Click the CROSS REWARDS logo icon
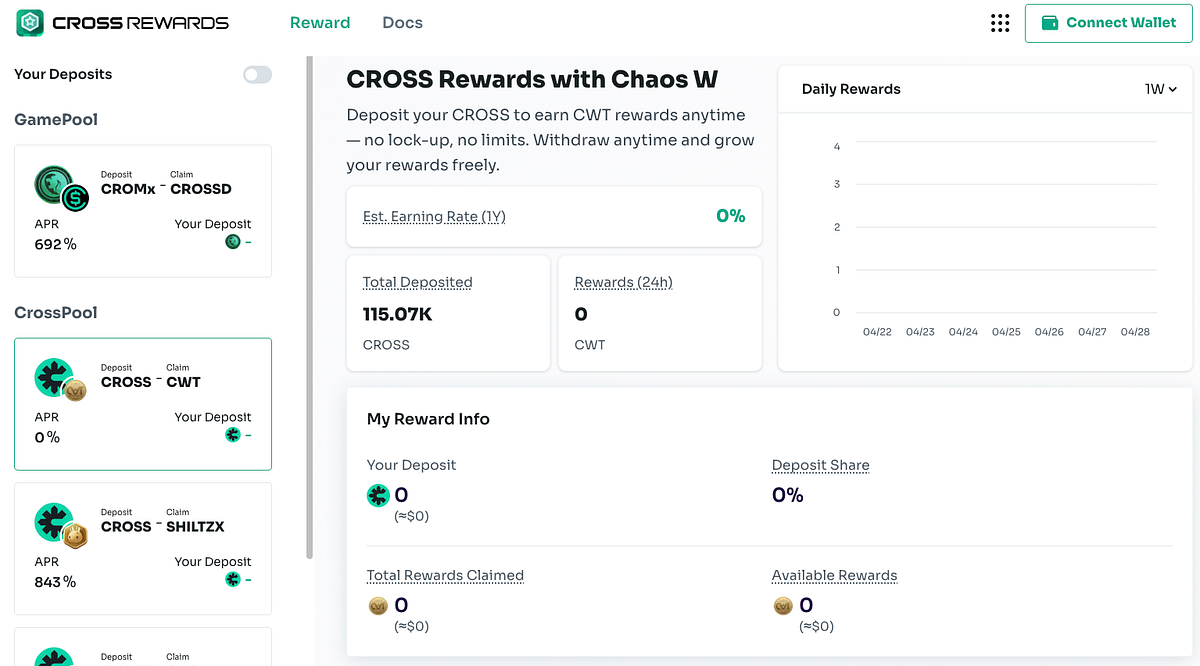This screenshot has width=1200, height=666. tap(30, 22)
